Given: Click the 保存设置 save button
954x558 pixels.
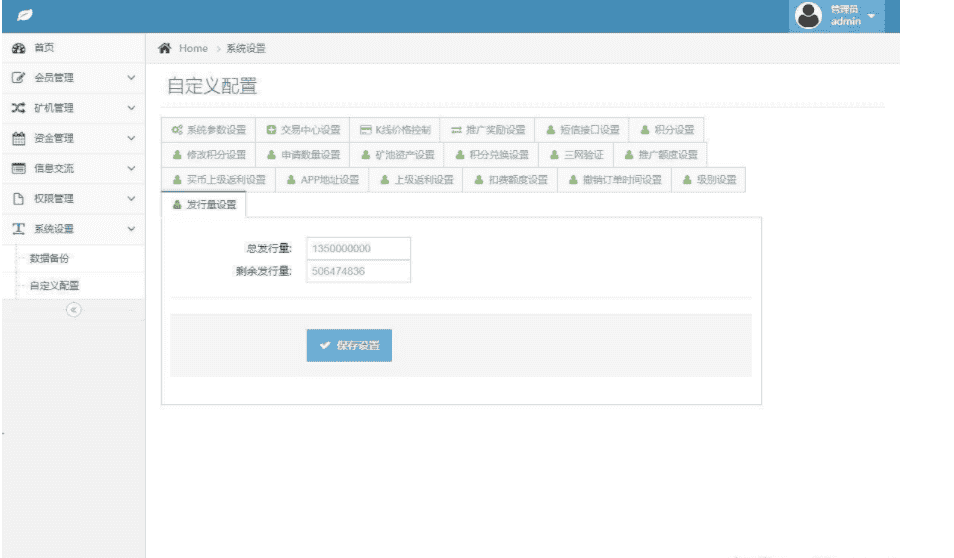Looking at the screenshot, I should pyautogui.click(x=349, y=345).
